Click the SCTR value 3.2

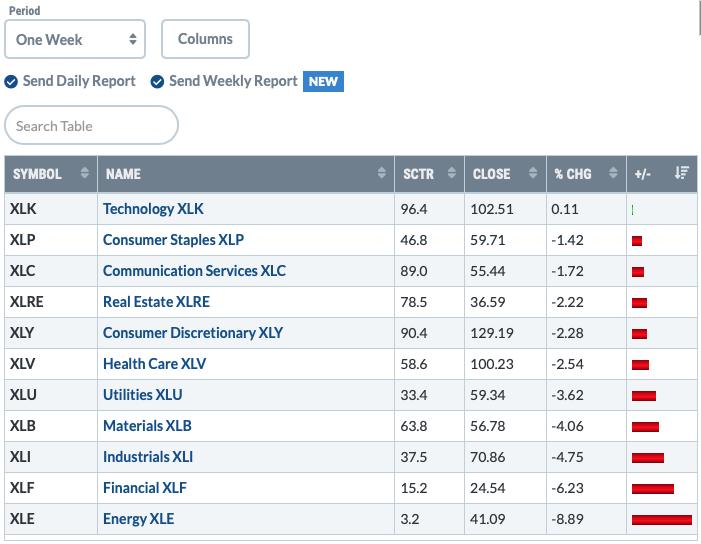coord(410,519)
